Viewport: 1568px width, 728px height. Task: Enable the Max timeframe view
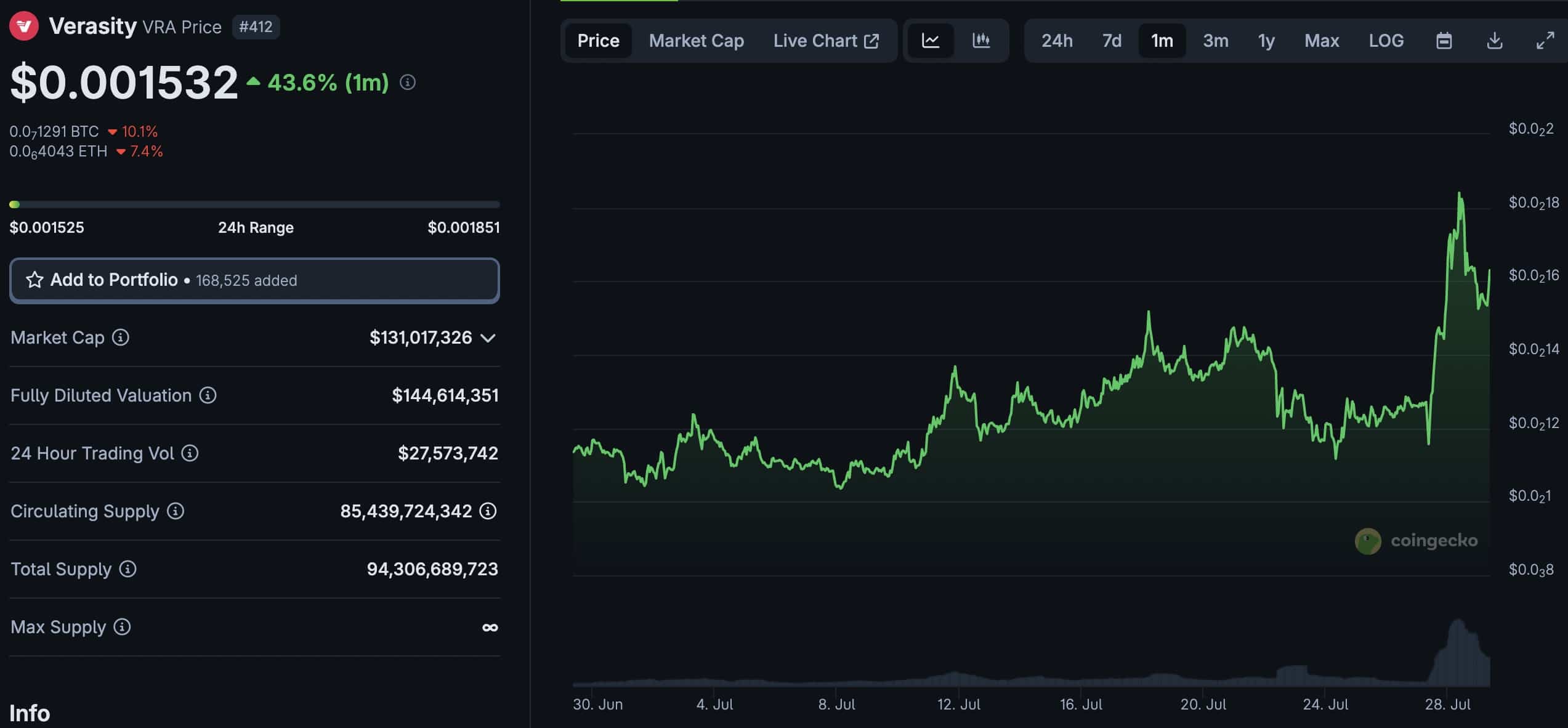click(x=1322, y=41)
